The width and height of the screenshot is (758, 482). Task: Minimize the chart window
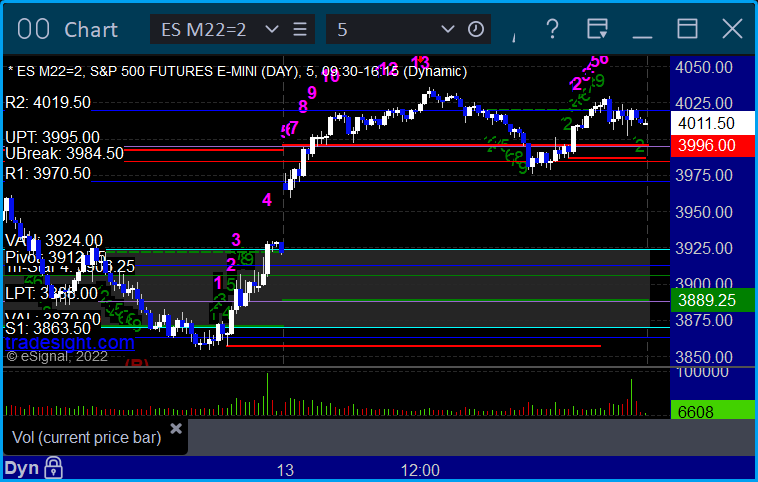[642, 36]
